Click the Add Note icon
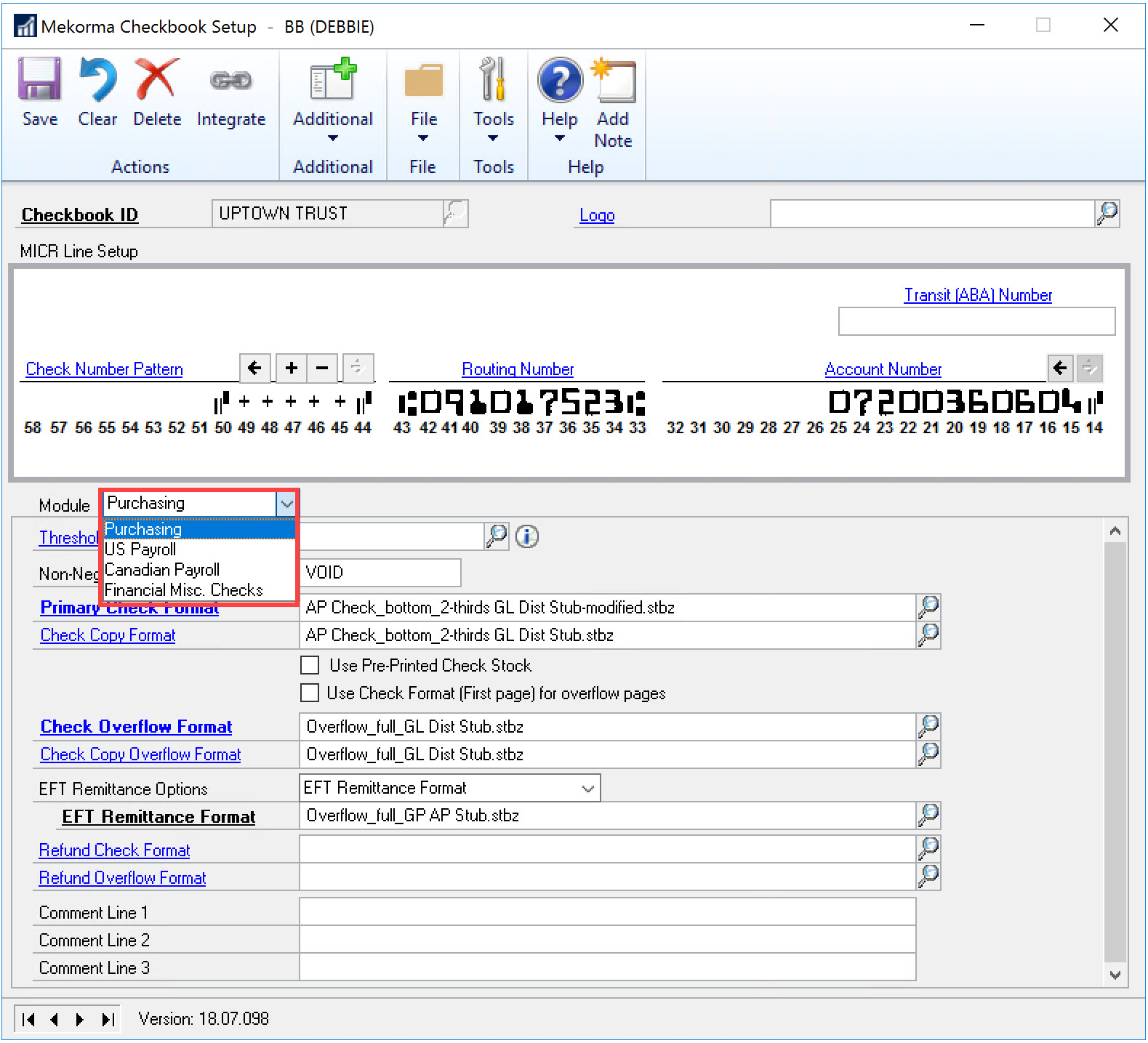The width and height of the screenshot is (1148, 1043). pyautogui.click(x=614, y=81)
